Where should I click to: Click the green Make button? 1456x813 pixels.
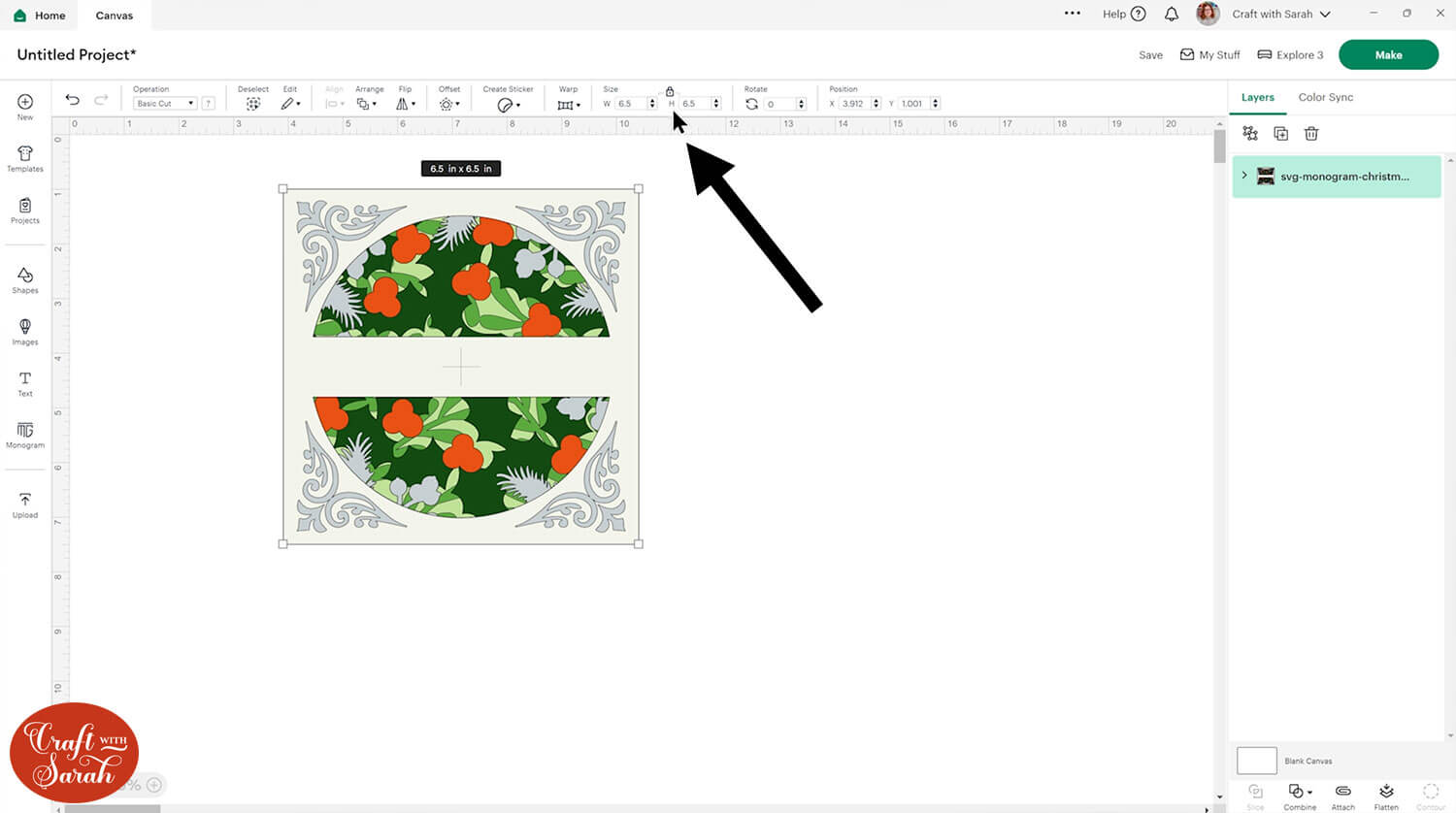tap(1388, 55)
